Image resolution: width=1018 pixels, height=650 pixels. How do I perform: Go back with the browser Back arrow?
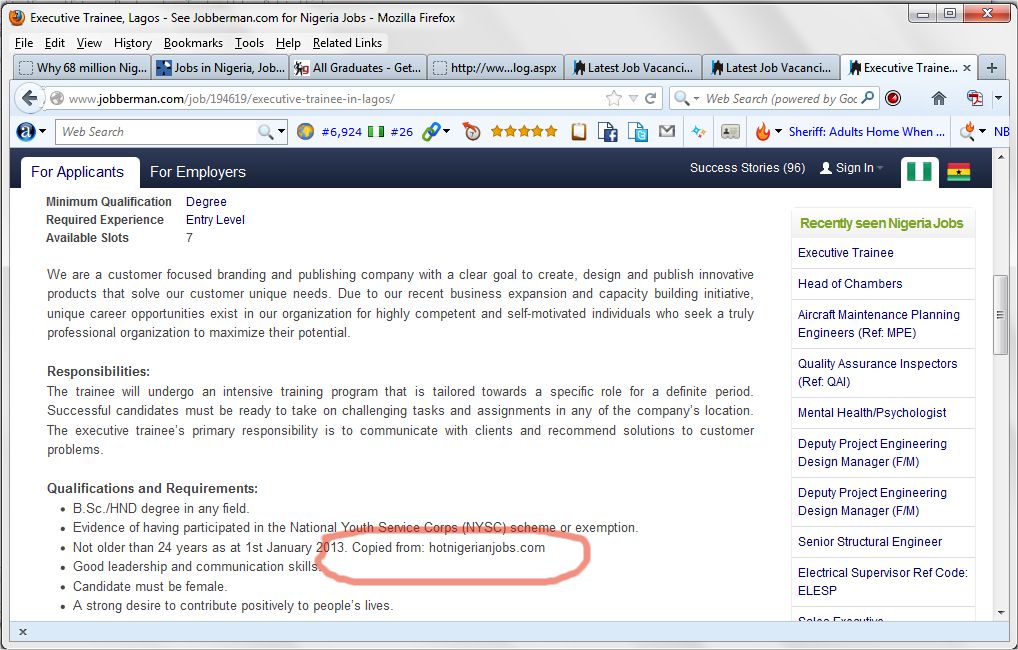tap(29, 99)
